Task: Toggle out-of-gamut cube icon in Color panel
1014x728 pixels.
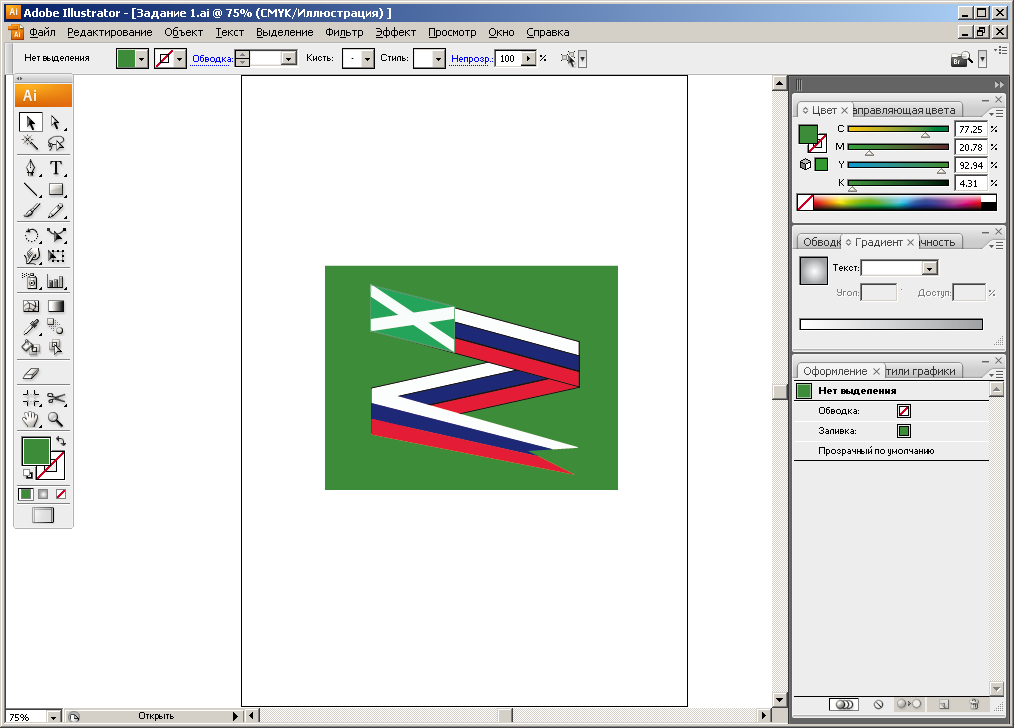Action: pos(805,164)
